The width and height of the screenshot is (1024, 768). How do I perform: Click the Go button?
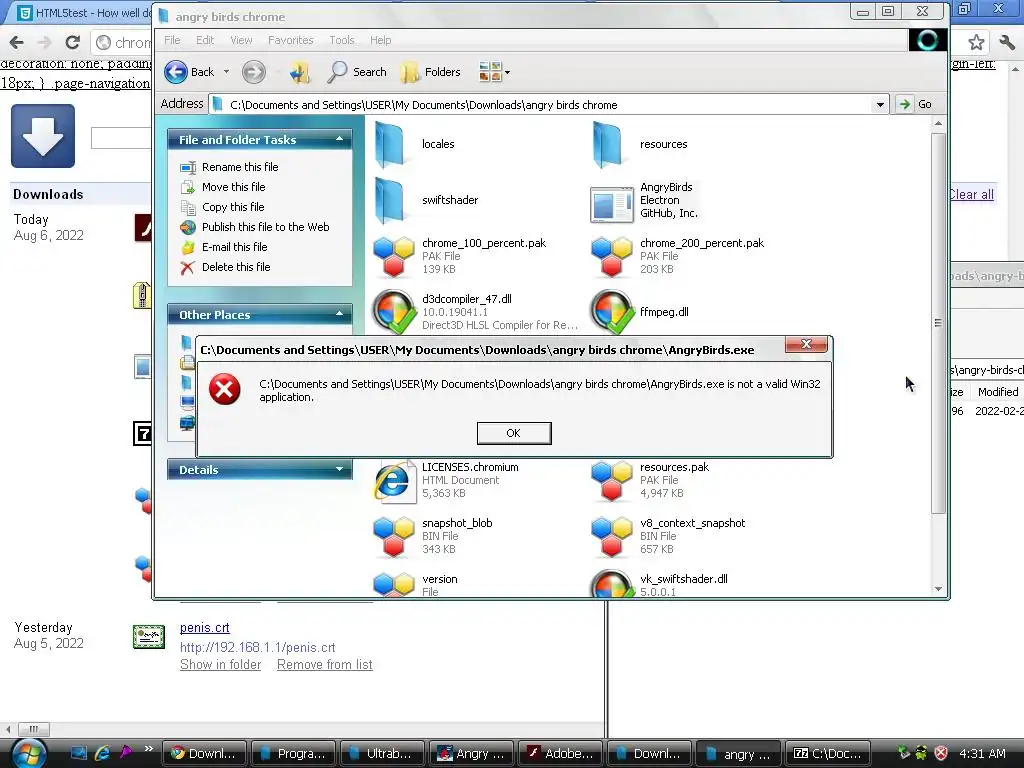tap(916, 104)
